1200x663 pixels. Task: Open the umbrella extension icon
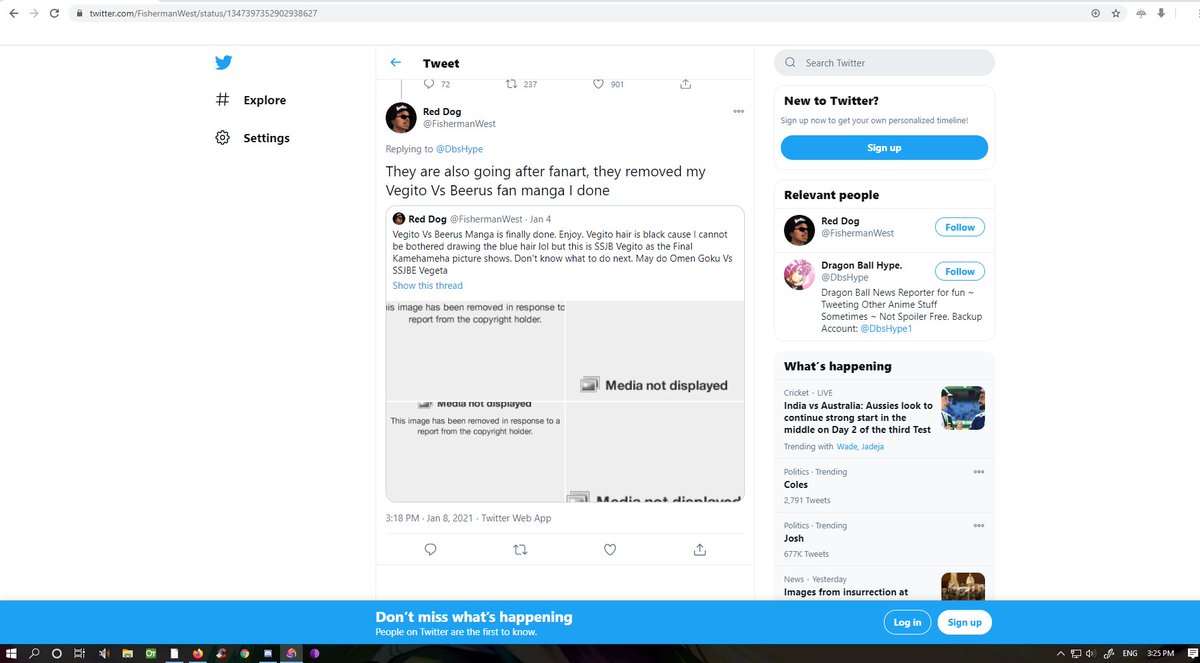[1141, 13]
